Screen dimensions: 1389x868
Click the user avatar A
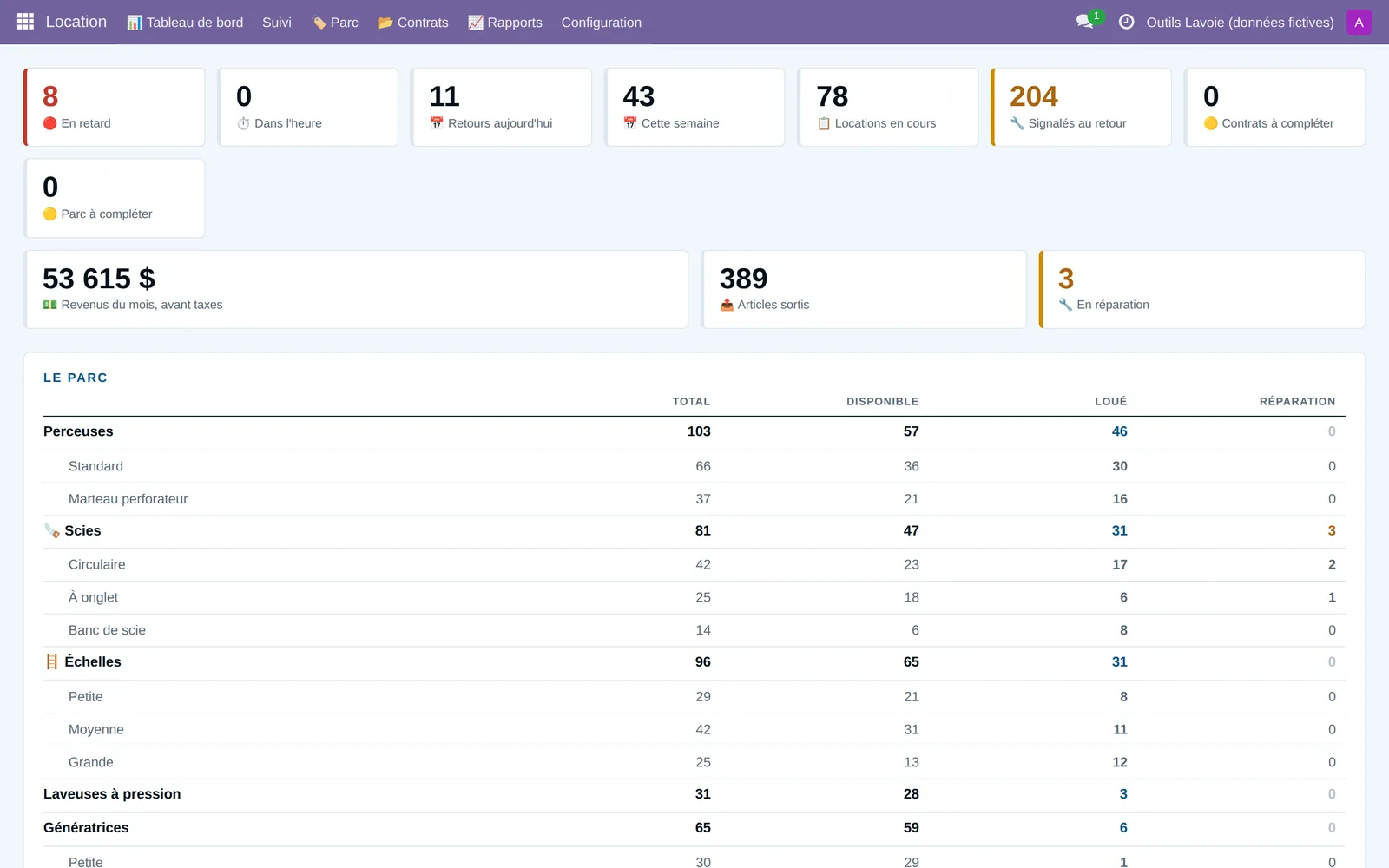[x=1359, y=22]
